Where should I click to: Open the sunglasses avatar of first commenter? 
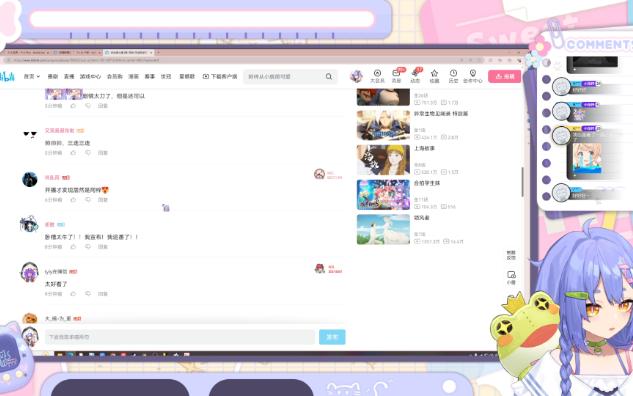click(x=30, y=134)
